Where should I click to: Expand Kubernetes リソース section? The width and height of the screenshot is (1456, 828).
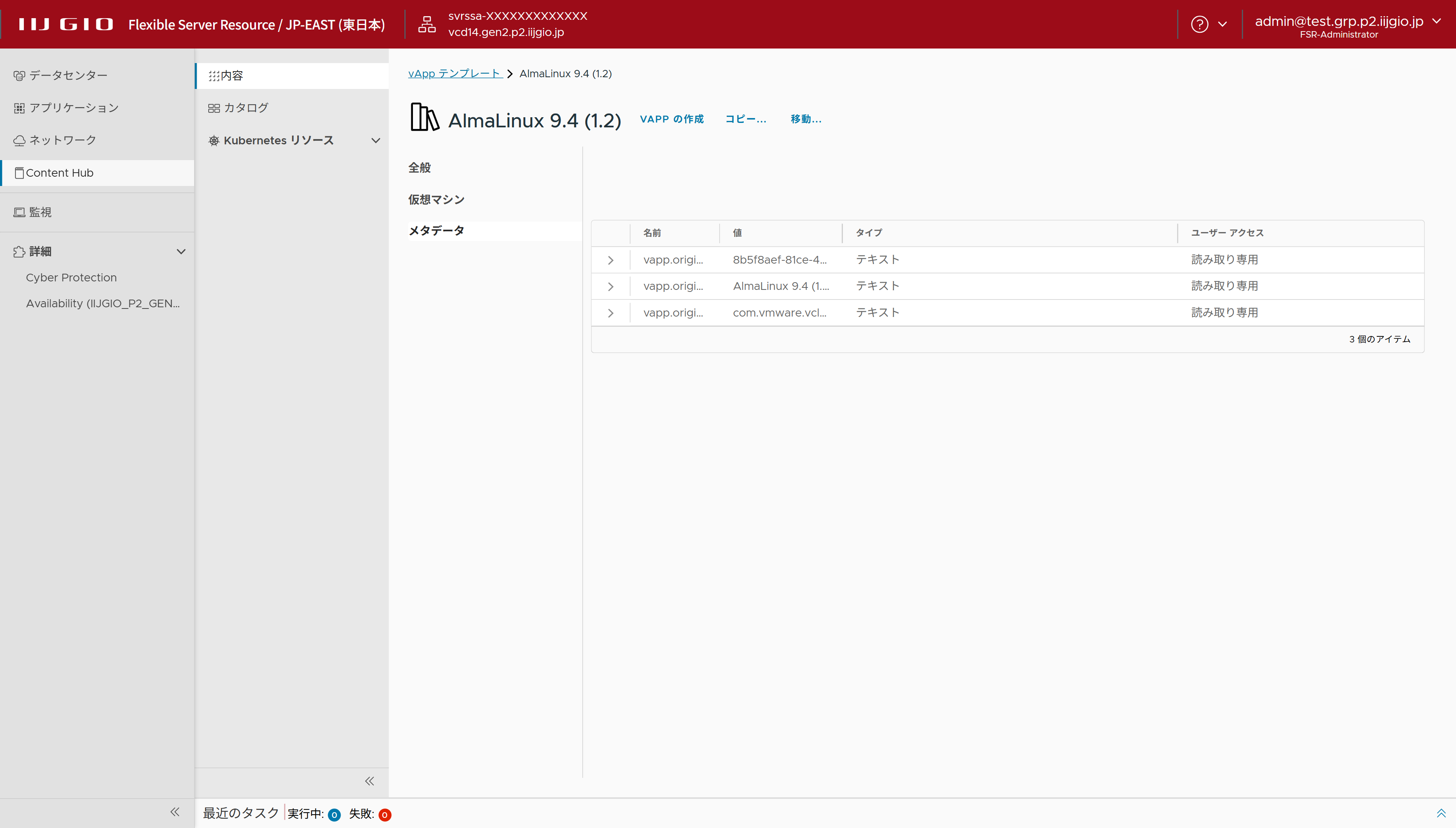pyautogui.click(x=375, y=140)
